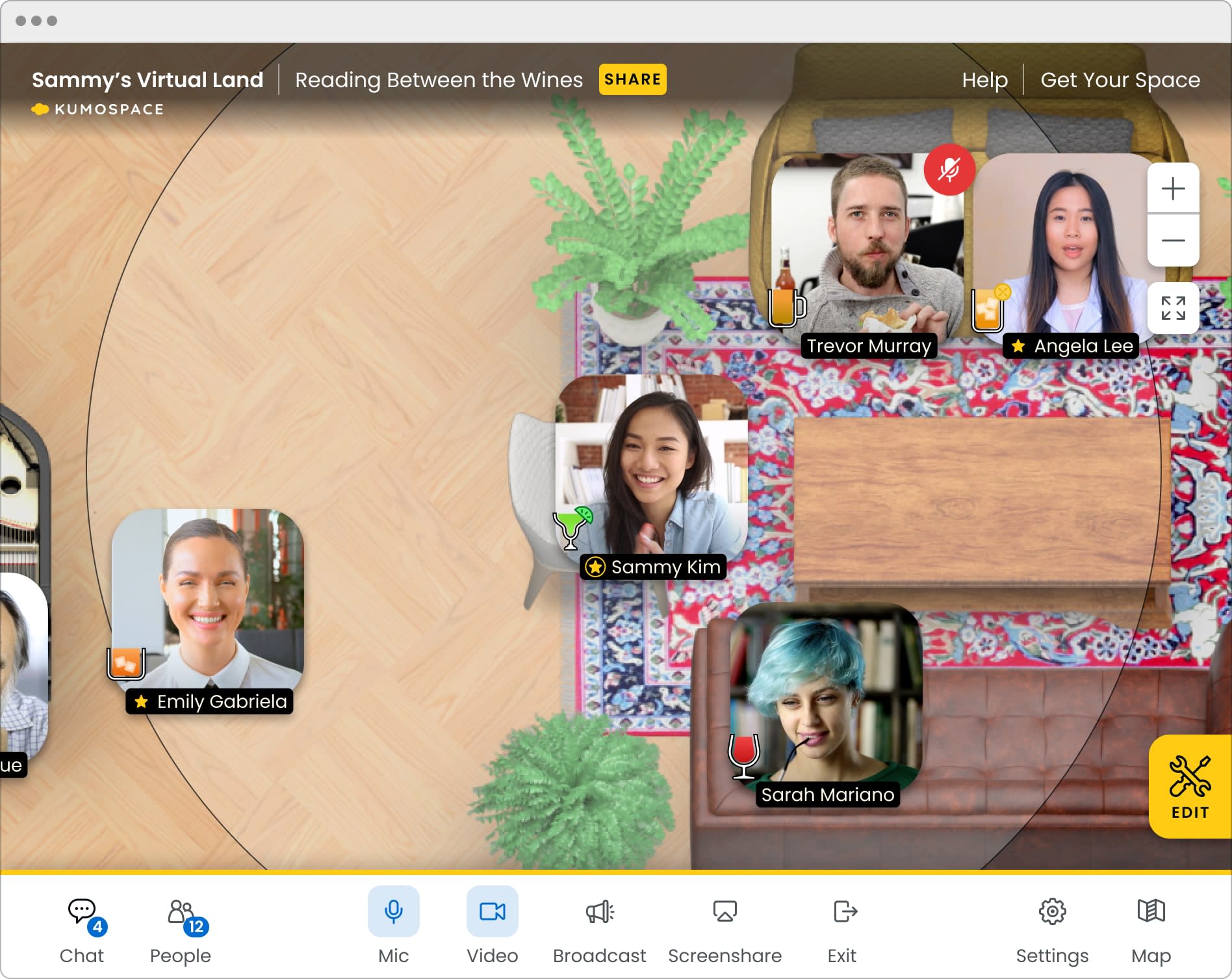Open the Settings panel

pyautogui.click(x=1053, y=924)
